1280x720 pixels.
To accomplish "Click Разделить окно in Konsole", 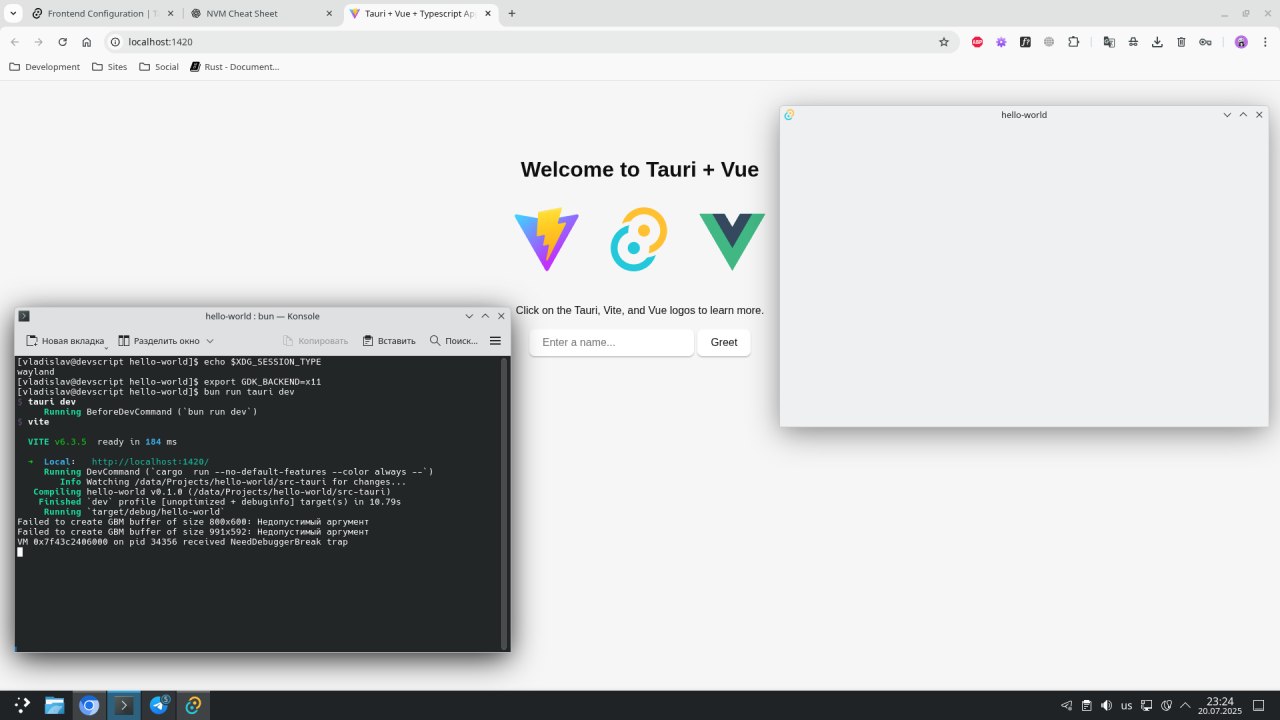I will click(159, 341).
